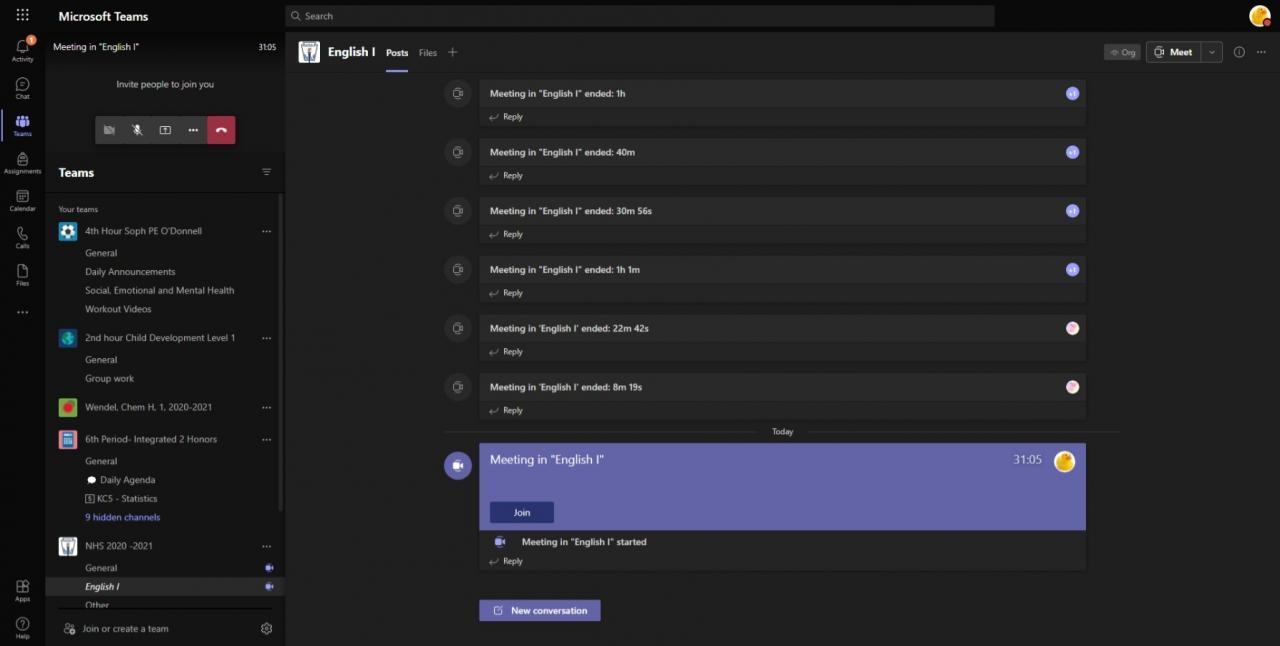Click Join or create a team
The image size is (1280, 646).
point(116,629)
